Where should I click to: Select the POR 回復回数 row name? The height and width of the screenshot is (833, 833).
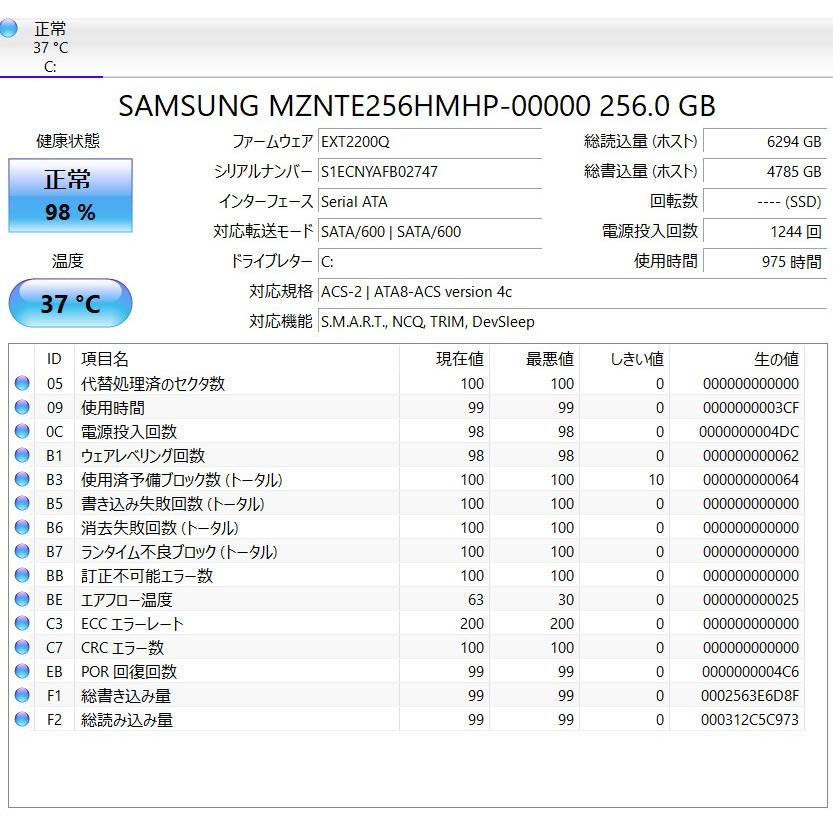pyautogui.click(x=129, y=672)
